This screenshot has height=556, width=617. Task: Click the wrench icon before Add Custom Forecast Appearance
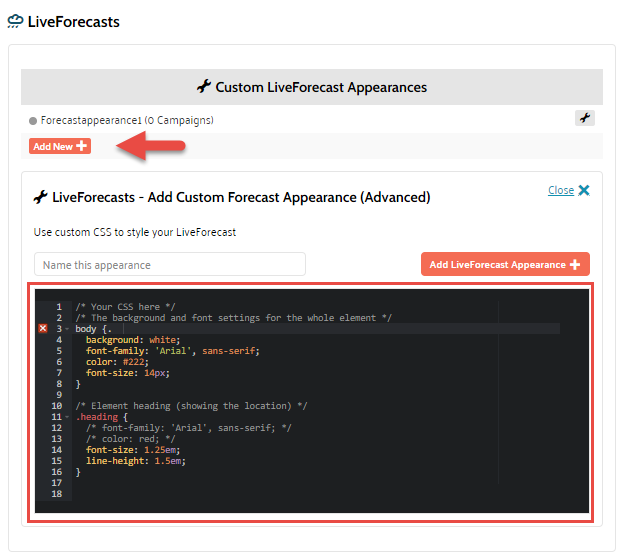click(x=41, y=197)
